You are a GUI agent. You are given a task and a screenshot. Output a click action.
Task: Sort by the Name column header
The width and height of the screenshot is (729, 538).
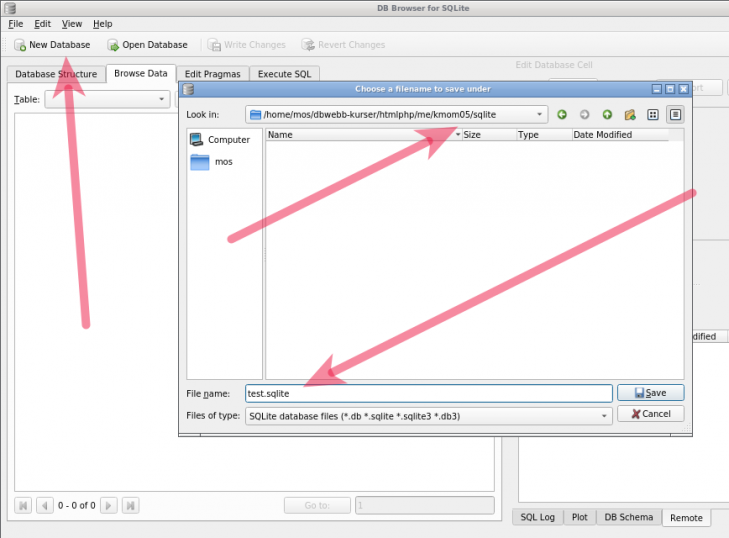pyautogui.click(x=364, y=135)
